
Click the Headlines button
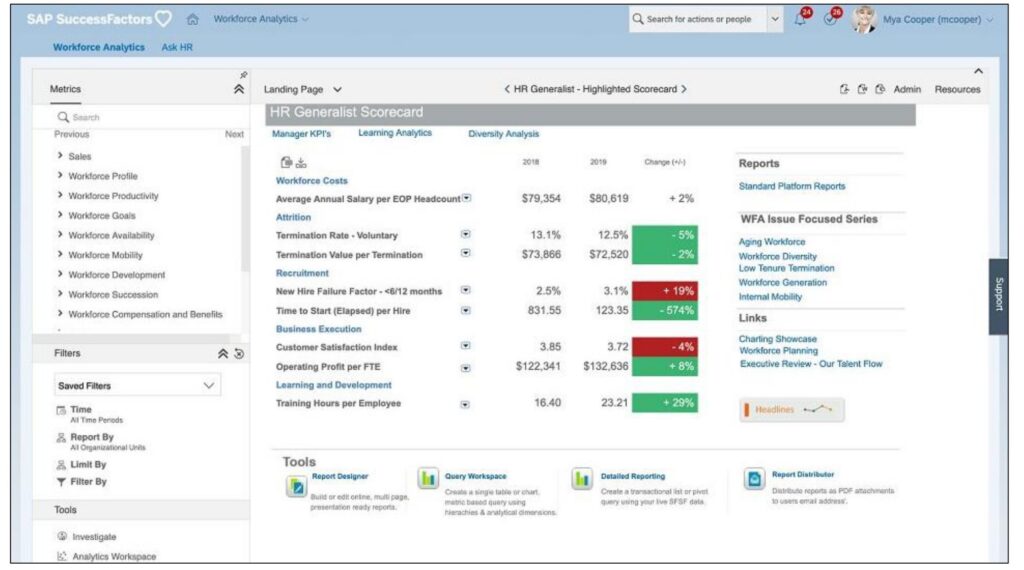pyautogui.click(x=792, y=409)
